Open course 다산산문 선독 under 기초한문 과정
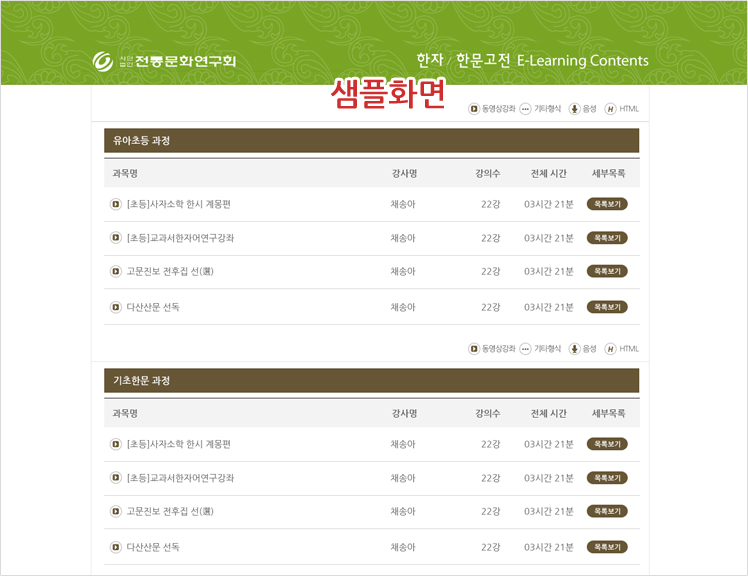Viewport: 748px width, 576px height. [153, 547]
